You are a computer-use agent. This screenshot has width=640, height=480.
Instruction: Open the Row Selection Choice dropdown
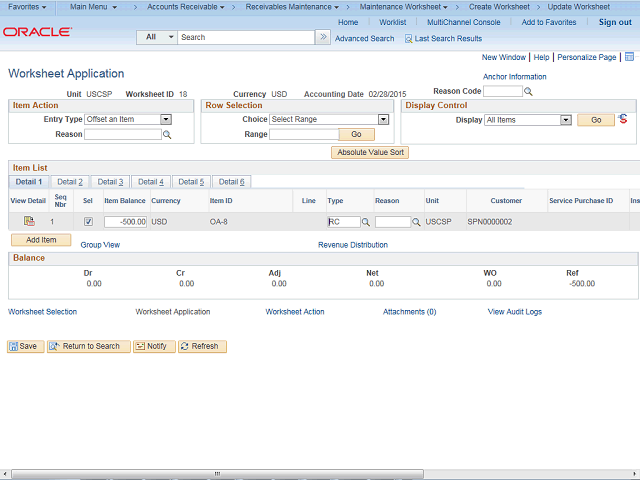(383, 119)
